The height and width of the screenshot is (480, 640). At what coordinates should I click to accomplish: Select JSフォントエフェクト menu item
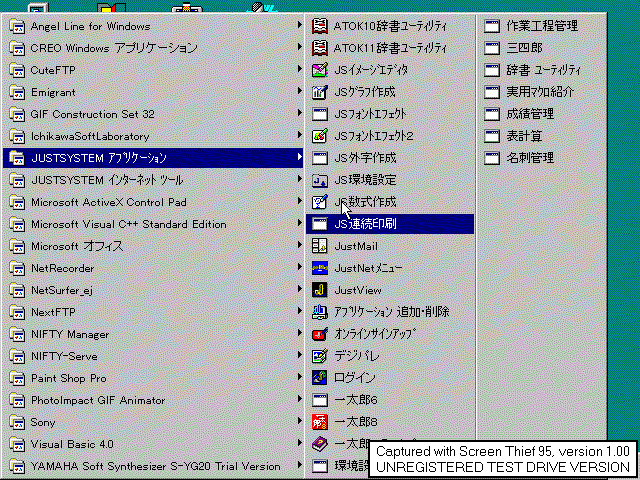[390, 114]
